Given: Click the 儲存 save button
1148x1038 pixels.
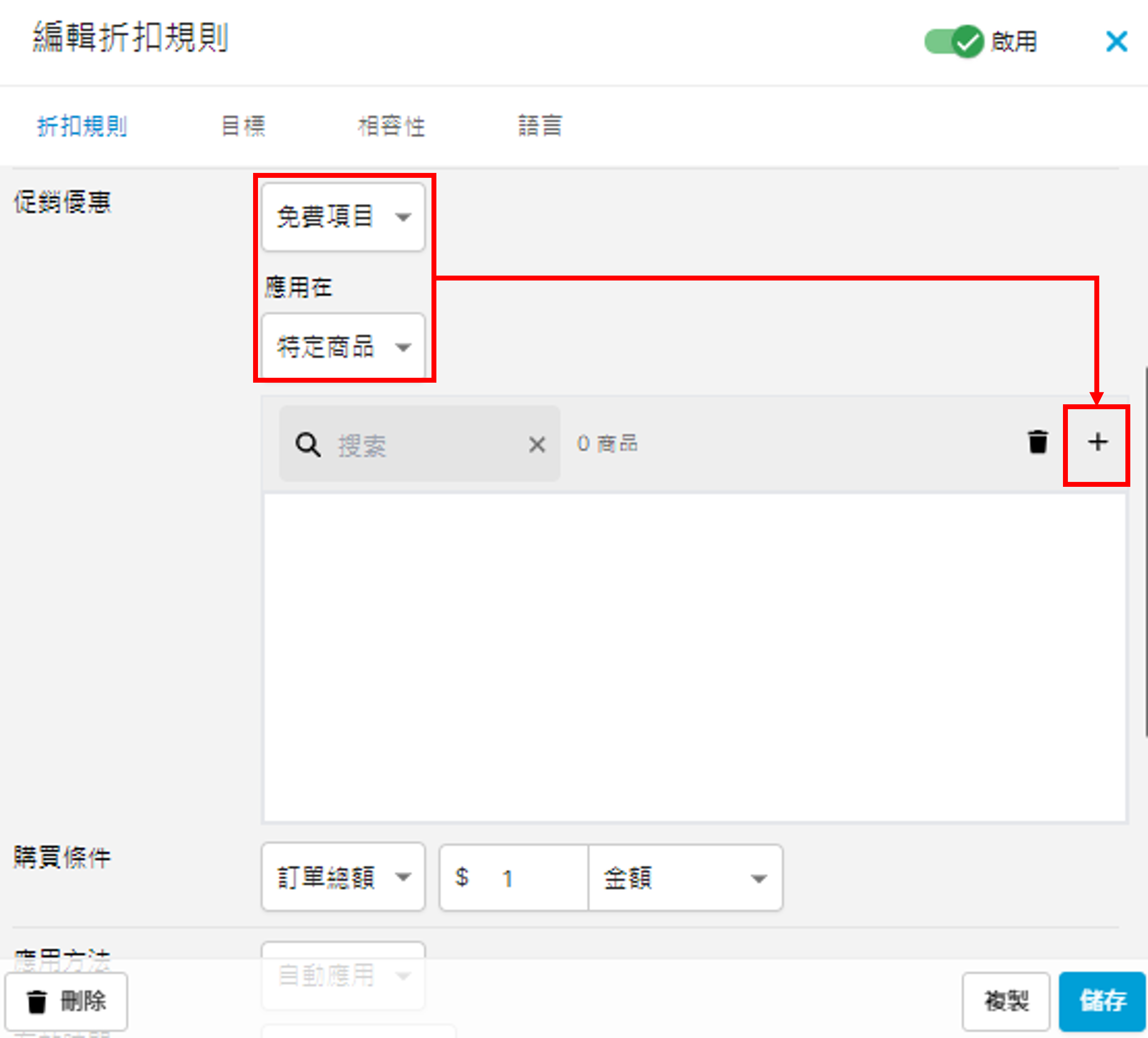Looking at the screenshot, I should [x=1102, y=1001].
